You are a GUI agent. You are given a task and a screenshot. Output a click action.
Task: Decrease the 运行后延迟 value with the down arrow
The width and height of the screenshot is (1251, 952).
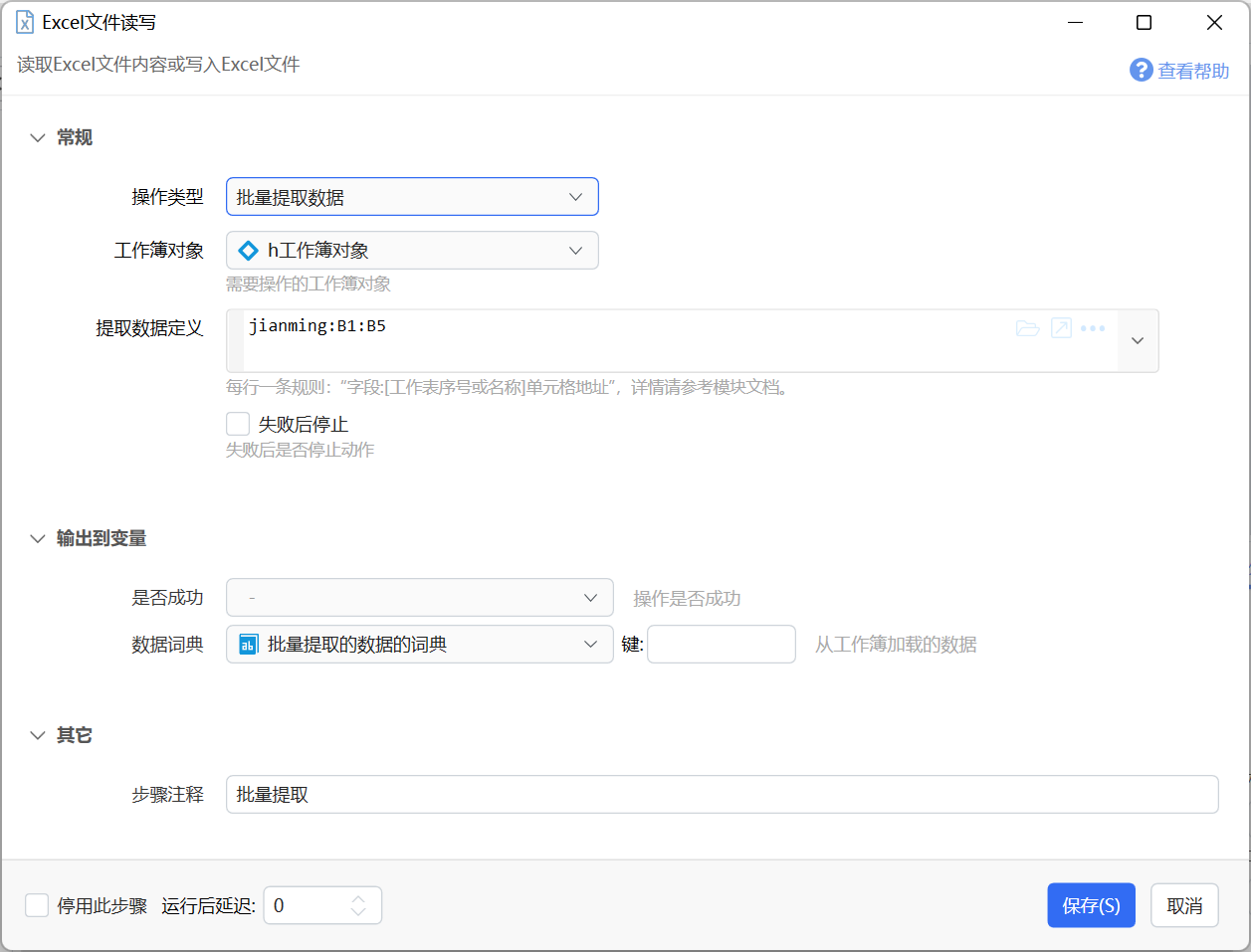[358, 912]
